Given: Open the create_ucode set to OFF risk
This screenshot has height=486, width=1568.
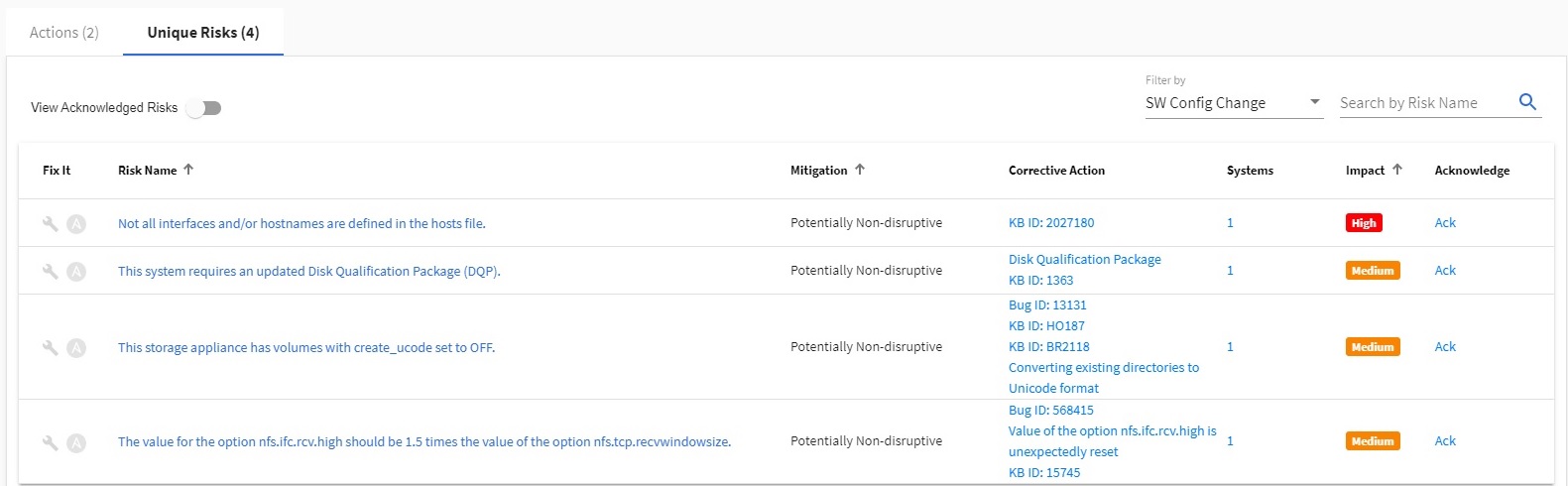Looking at the screenshot, I should pyautogui.click(x=305, y=348).
